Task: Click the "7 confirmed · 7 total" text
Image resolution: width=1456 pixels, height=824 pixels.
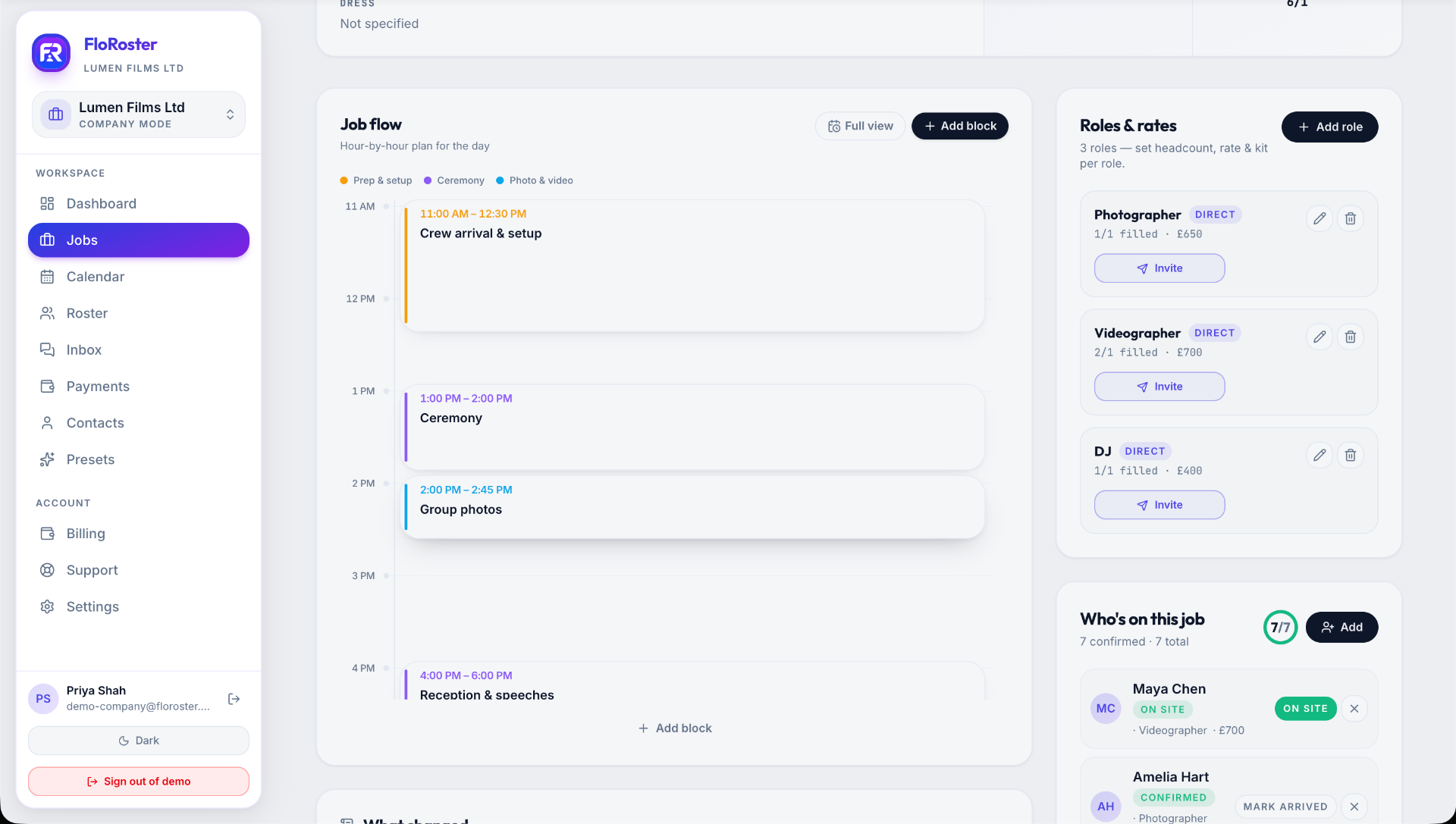Action: (x=1134, y=641)
